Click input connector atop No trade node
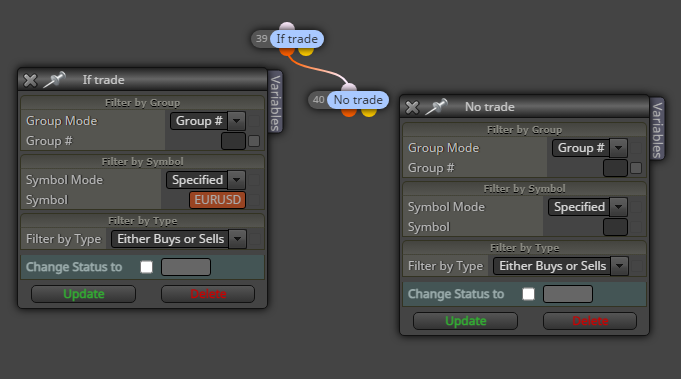 [349, 88]
